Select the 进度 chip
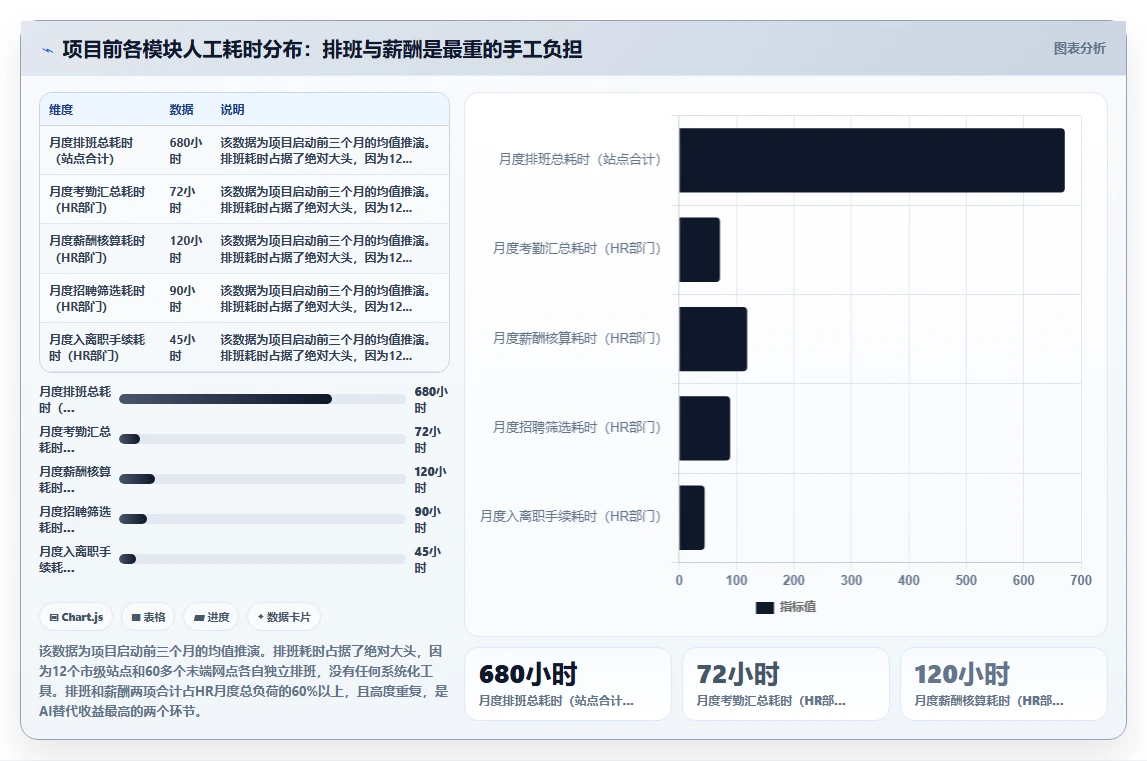This screenshot has height=761, width=1147. [211, 617]
